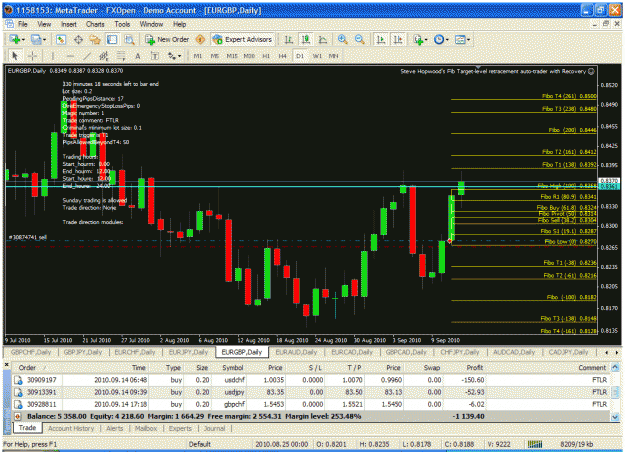Open the File menu
Screen dimensions: 625x452
[x=23, y=24]
